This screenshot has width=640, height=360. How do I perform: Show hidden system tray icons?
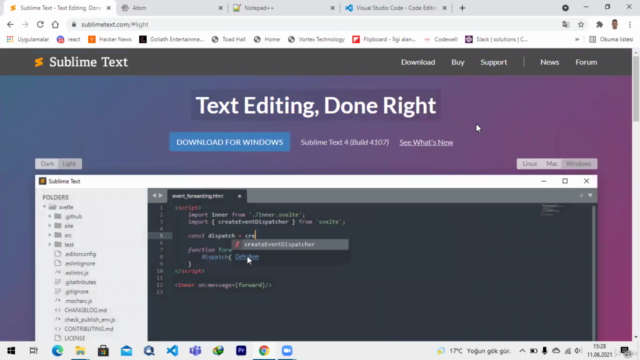[522, 351]
